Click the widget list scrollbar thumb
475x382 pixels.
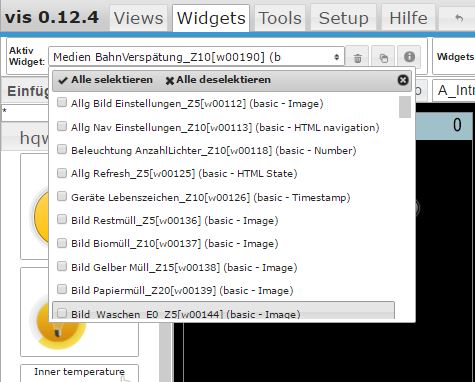[x=405, y=107]
